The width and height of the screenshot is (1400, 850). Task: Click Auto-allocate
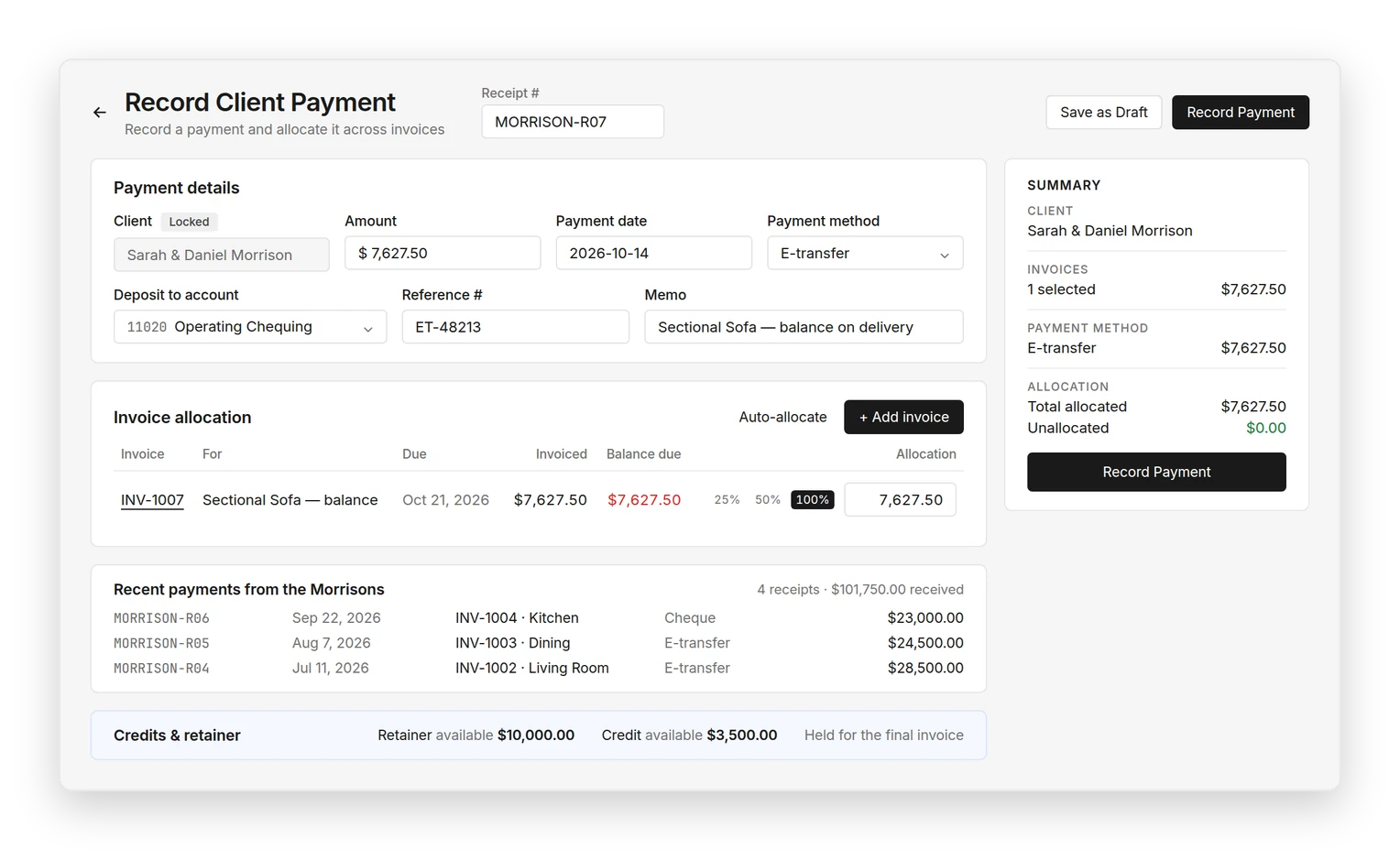pyautogui.click(x=782, y=417)
